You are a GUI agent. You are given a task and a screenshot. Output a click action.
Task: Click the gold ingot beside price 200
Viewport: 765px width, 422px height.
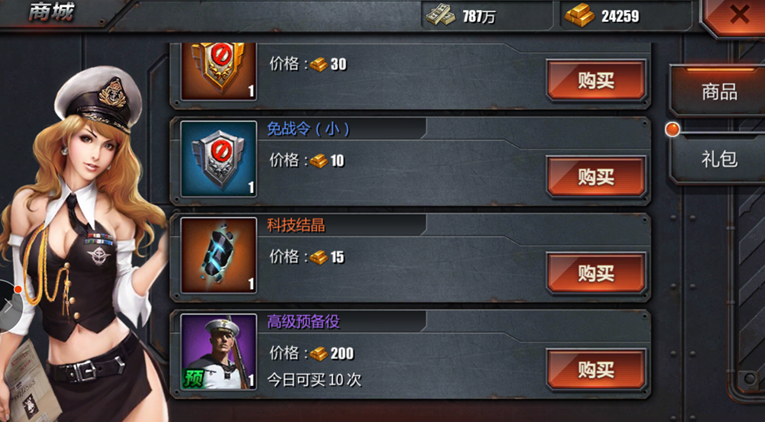pos(319,353)
